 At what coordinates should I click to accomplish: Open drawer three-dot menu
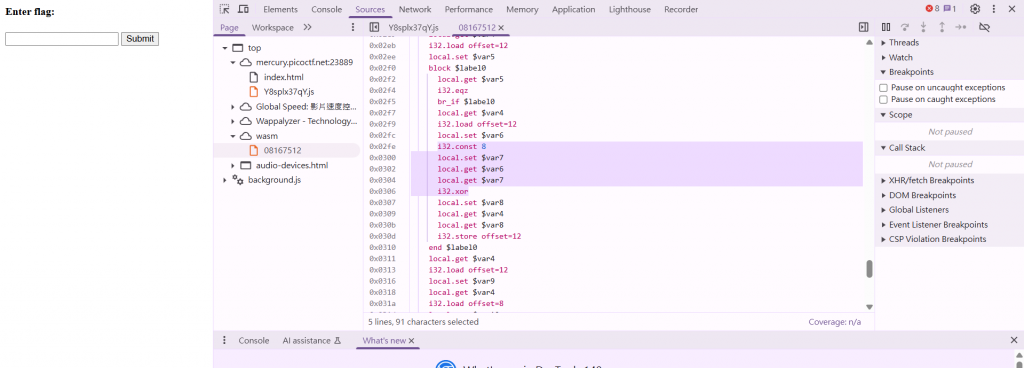(x=225, y=341)
